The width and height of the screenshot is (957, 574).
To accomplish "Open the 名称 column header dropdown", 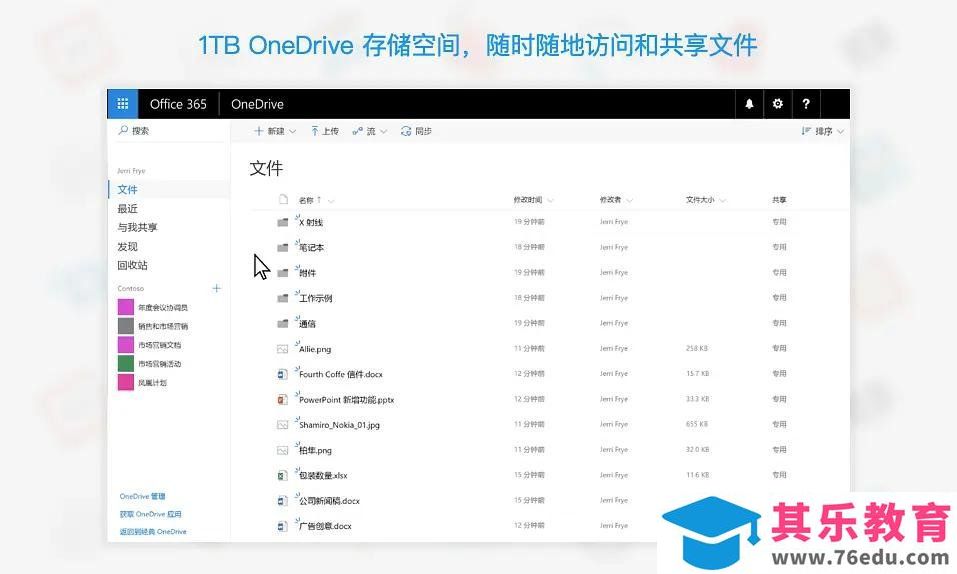I will point(316,200).
